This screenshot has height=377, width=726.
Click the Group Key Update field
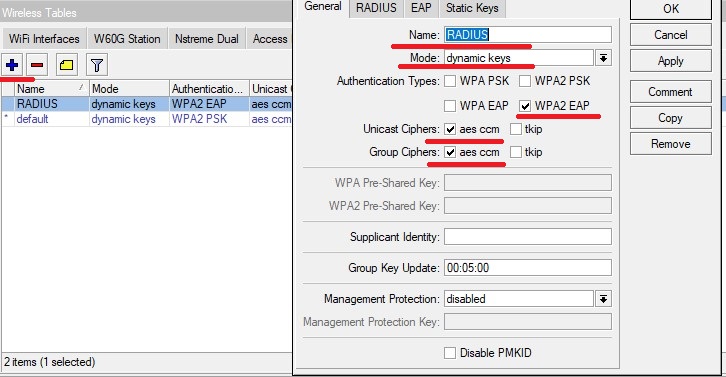[x=528, y=268]
